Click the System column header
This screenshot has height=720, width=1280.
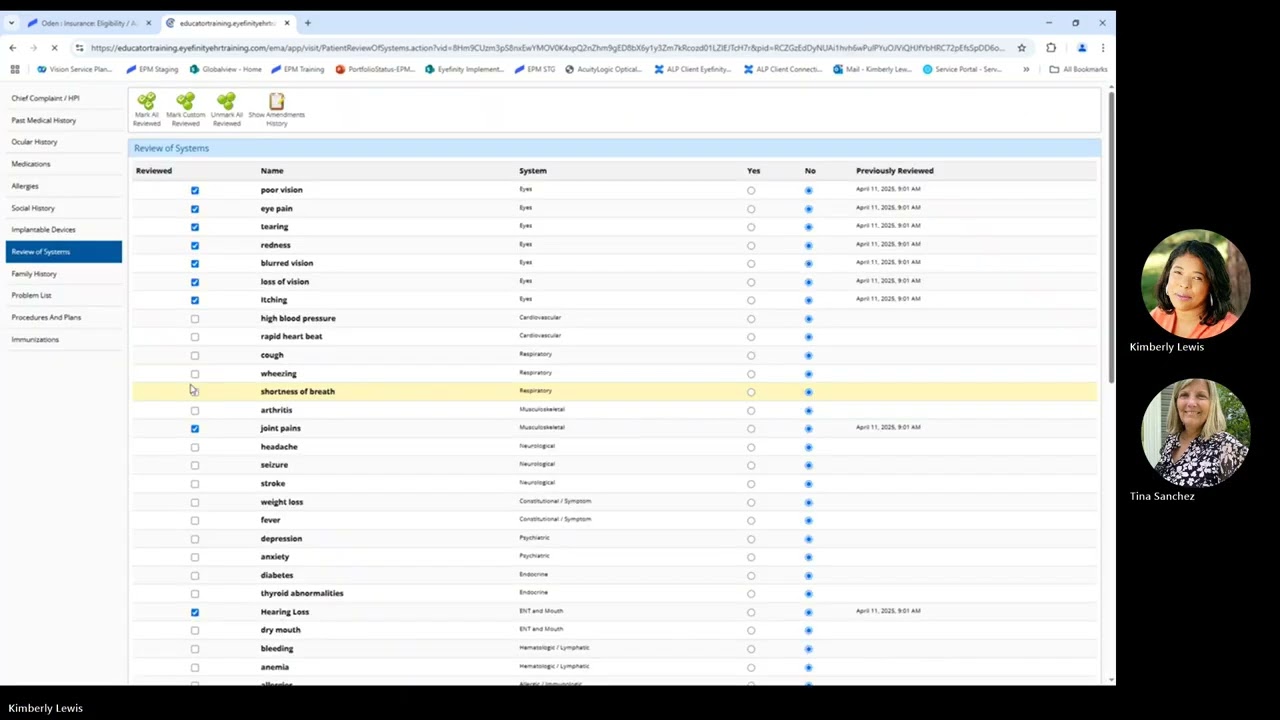[533, 171]
